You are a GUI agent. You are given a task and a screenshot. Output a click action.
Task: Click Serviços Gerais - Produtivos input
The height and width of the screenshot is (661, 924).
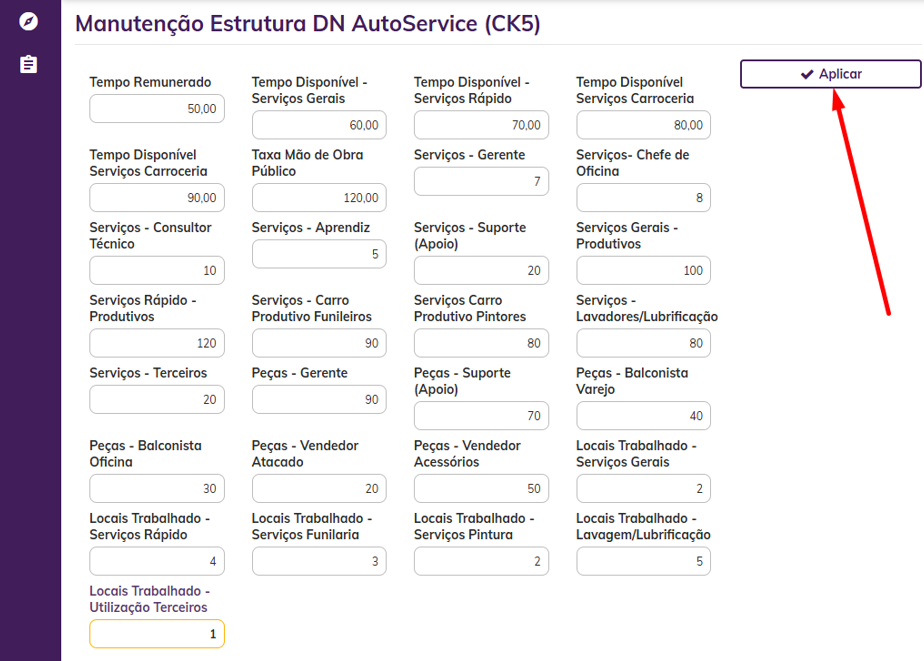(x=643, y=270)
